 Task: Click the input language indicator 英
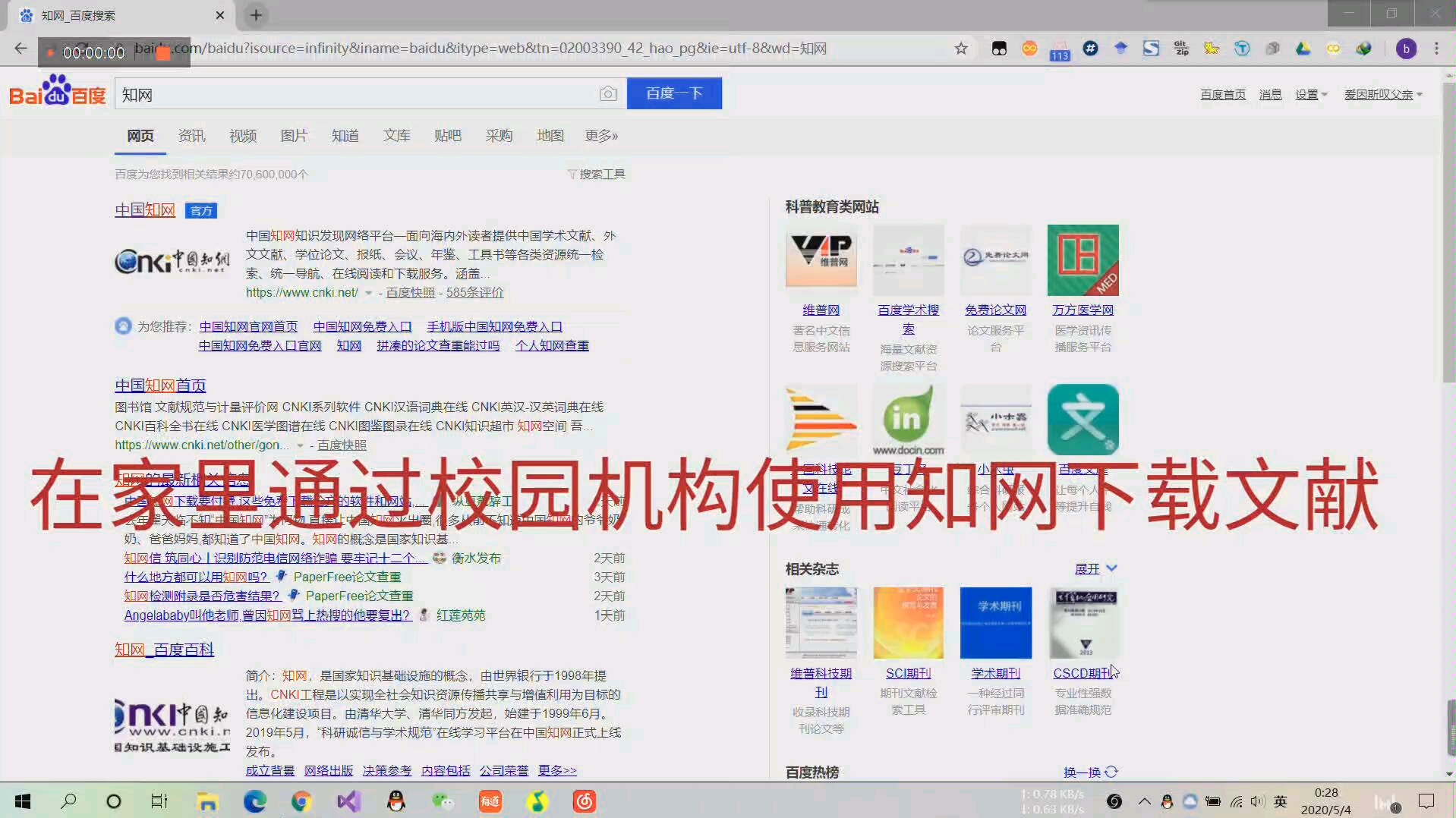[1281, 801]
